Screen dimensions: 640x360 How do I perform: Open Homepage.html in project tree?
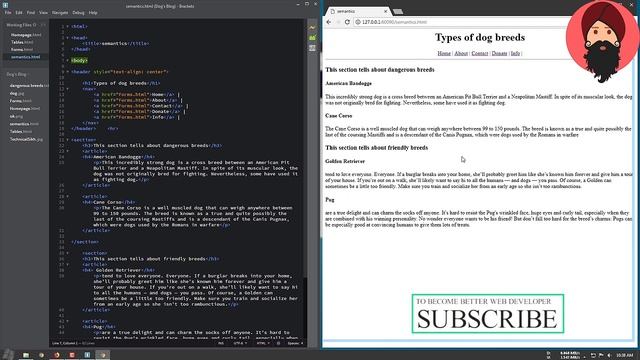point(25,109)
